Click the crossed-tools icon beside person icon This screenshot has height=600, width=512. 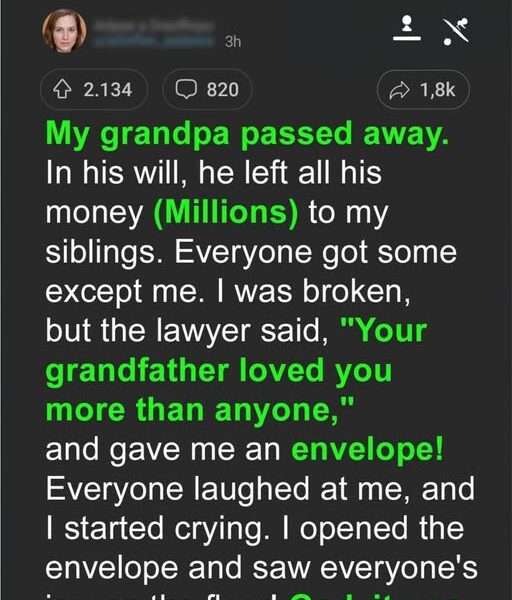click(456, 31)
